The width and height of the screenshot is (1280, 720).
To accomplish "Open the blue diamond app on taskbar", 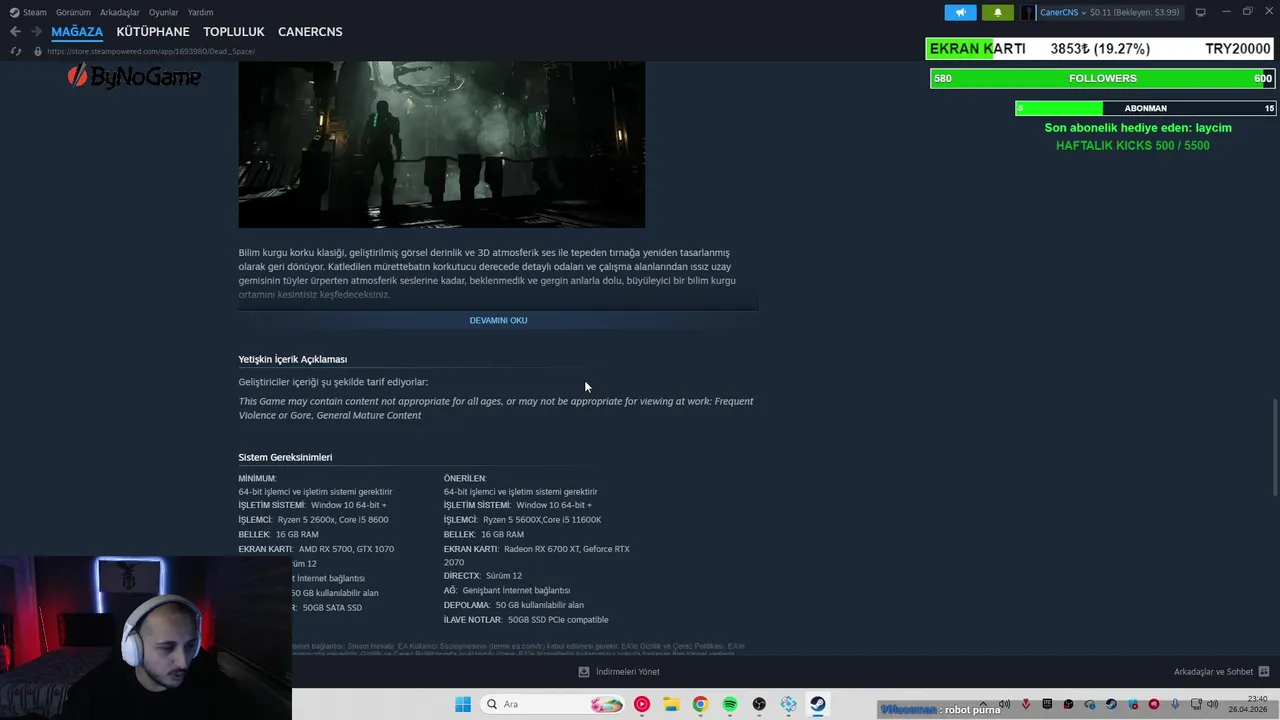I will (x=789, y=704).
